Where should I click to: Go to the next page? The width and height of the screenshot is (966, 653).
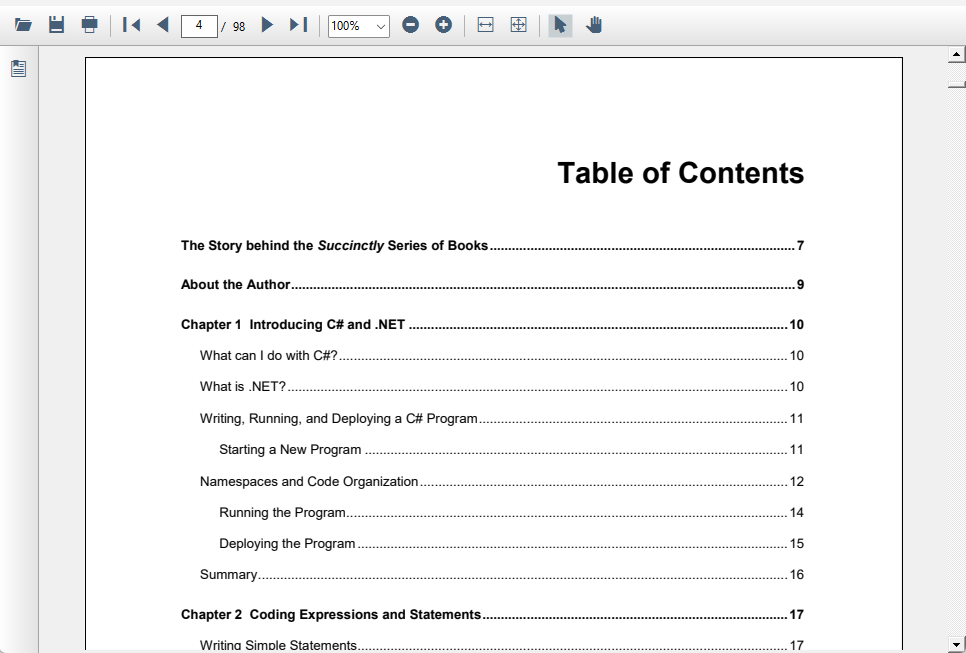click(267, 25)
